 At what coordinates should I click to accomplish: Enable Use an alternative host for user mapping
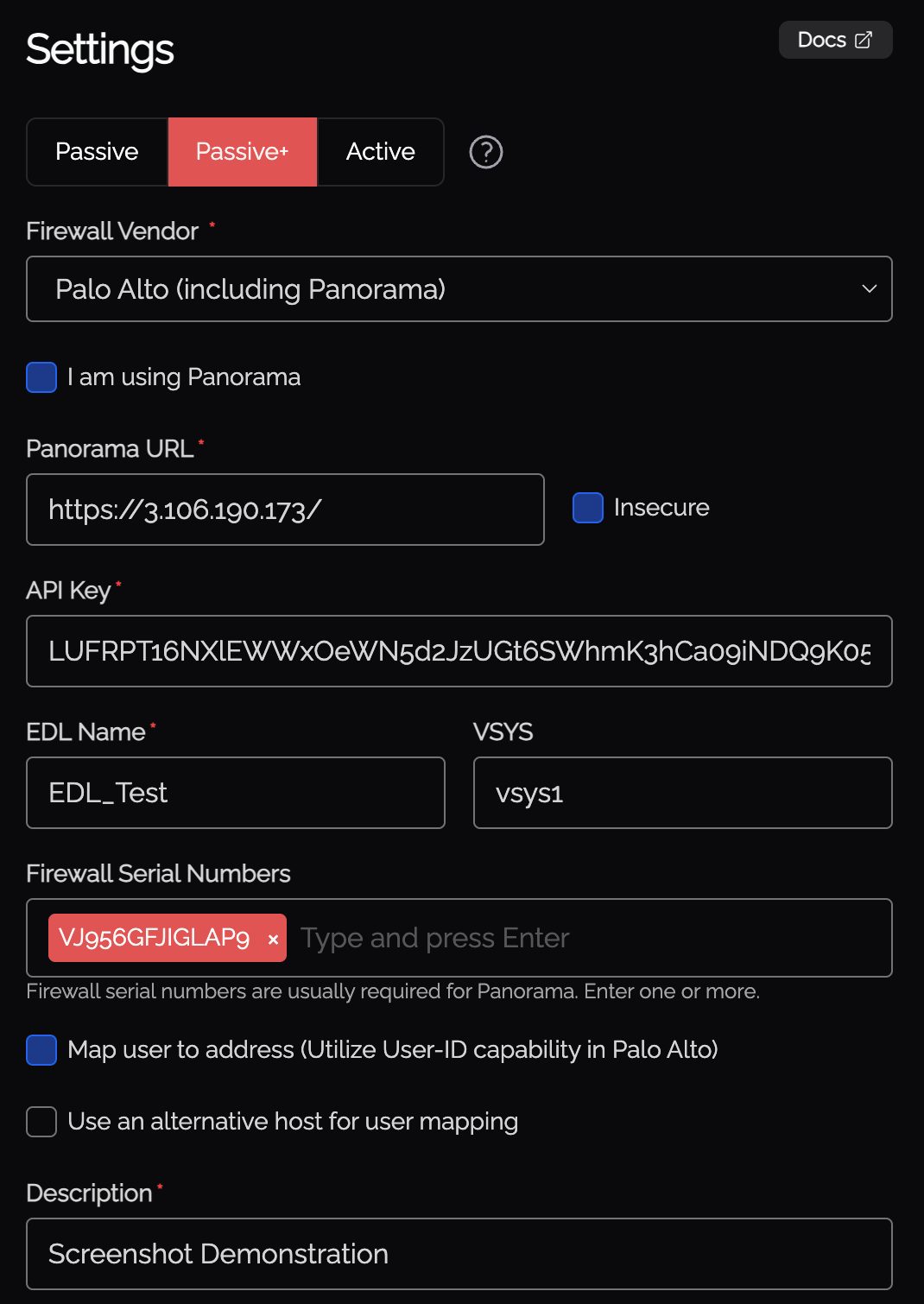[41, 1121]
